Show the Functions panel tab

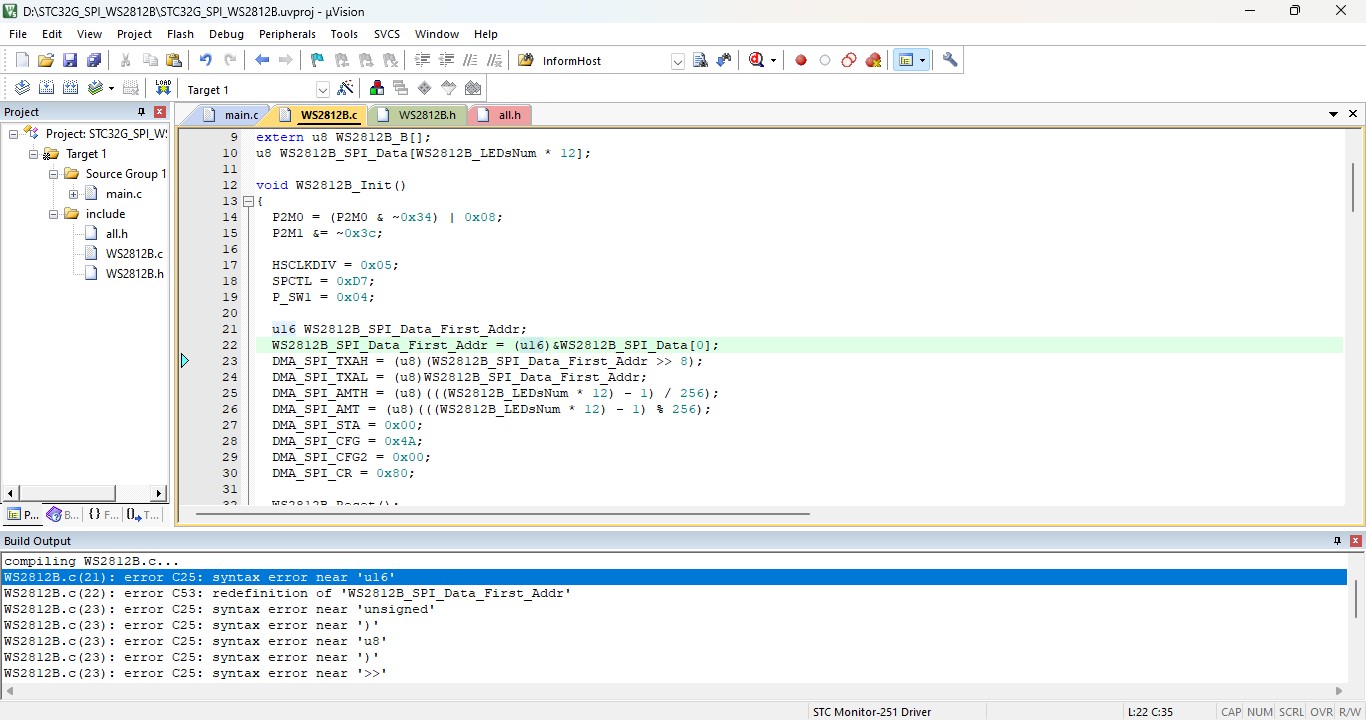pyautogui.click(x=103, y=514)
